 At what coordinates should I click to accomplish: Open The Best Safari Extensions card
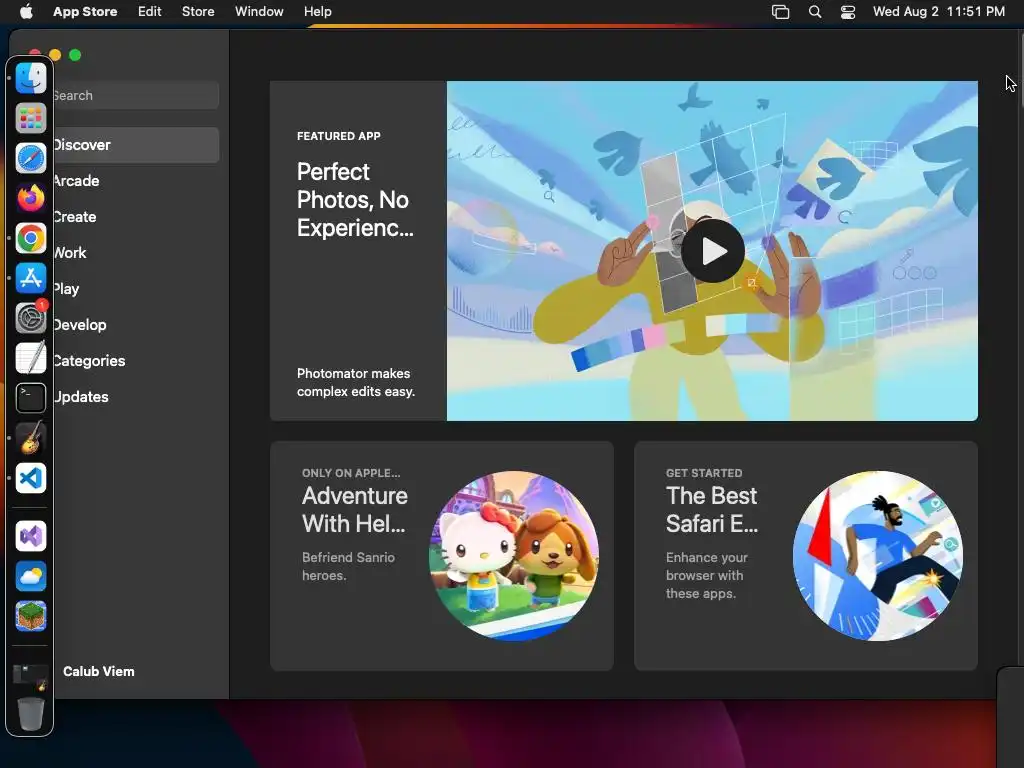tap(806, 556)
